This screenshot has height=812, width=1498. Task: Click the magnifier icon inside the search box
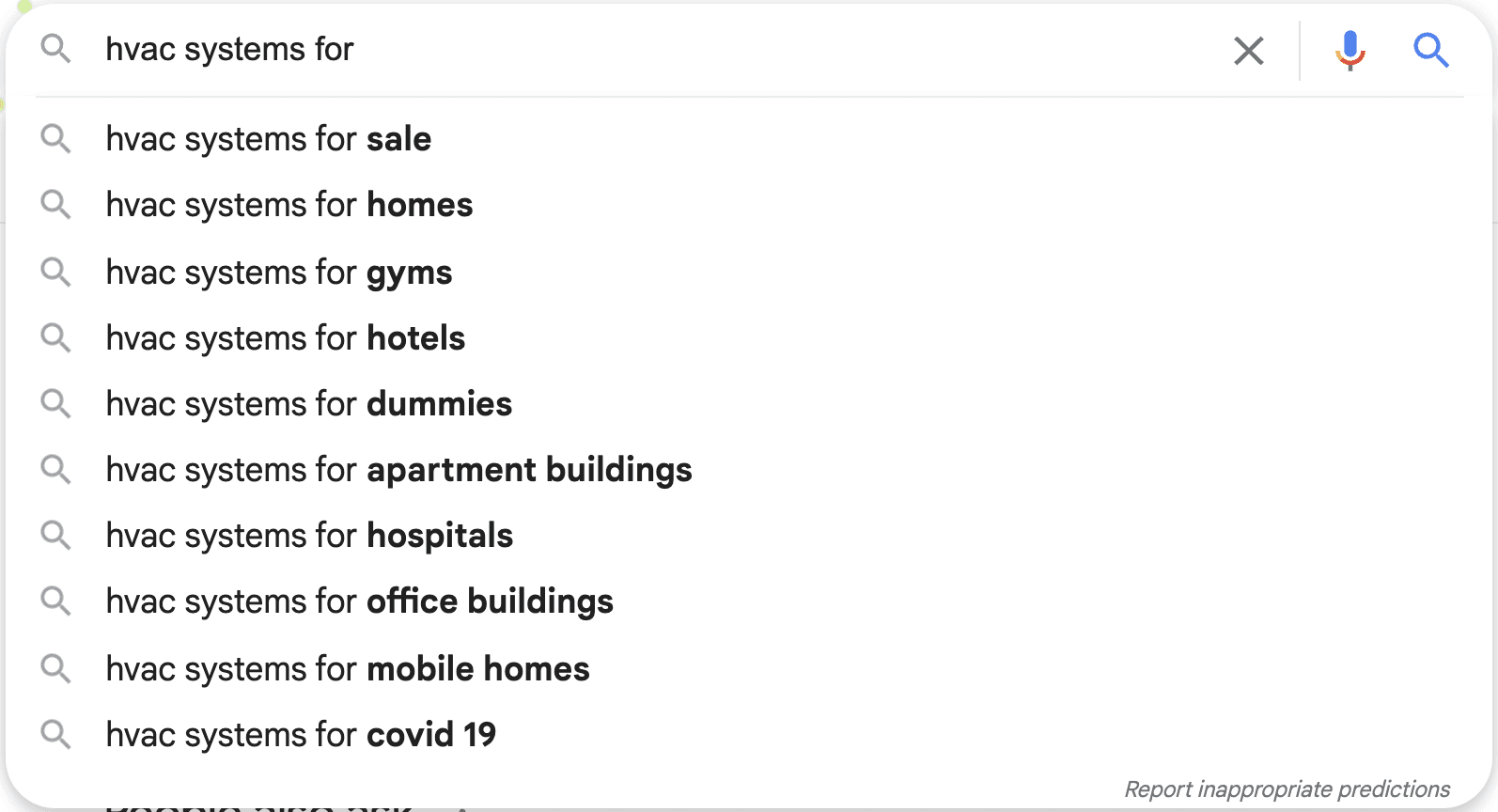pyautogui.click(x=56, y=50)
